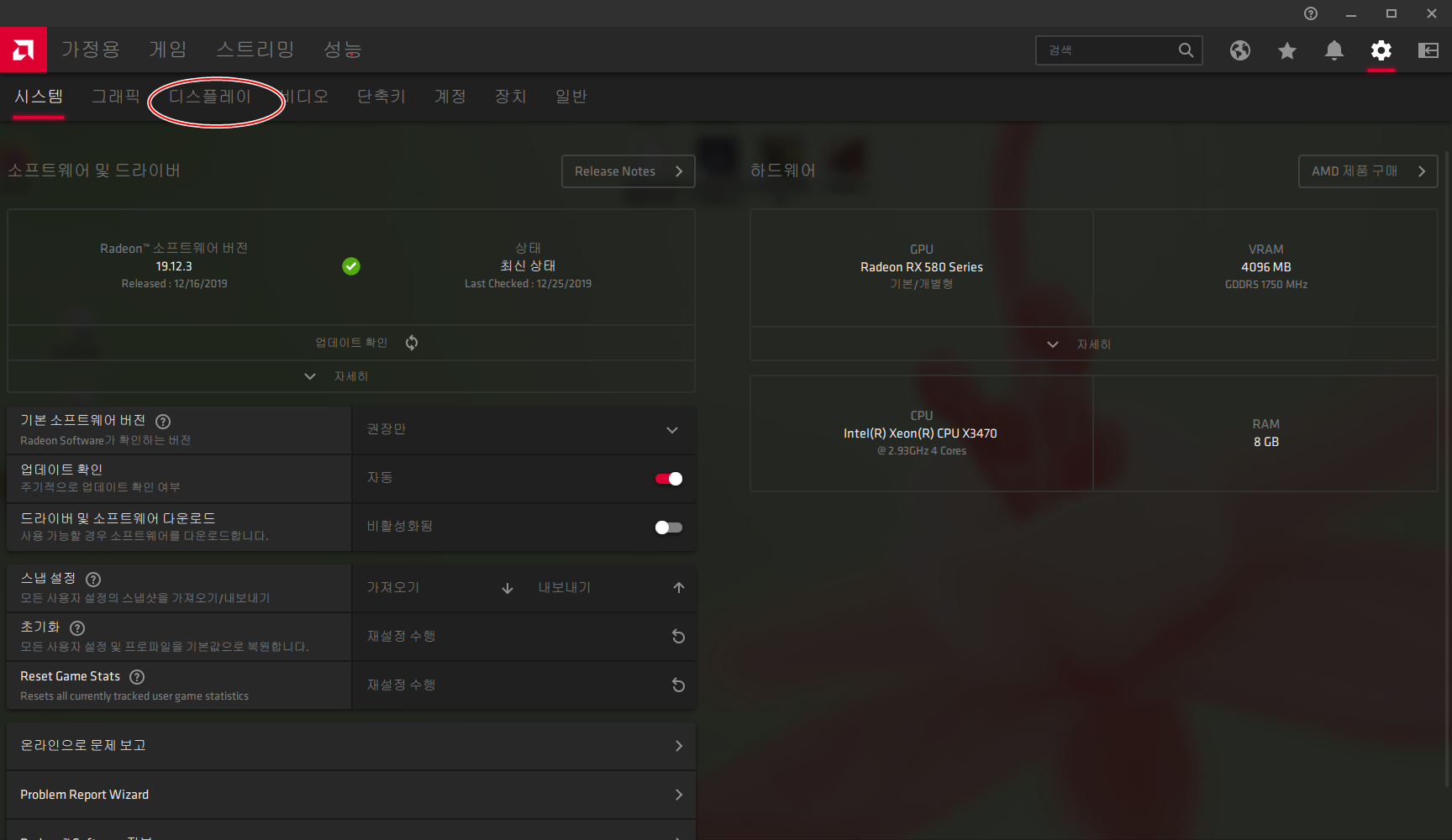Click the 4096 MB VRAM value
Viewport: 1452px width, 840px height.
click(1266, 267)
